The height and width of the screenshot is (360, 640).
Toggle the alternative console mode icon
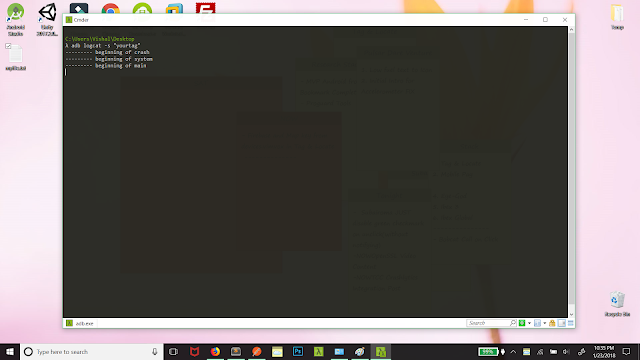[x=562, y=323]
